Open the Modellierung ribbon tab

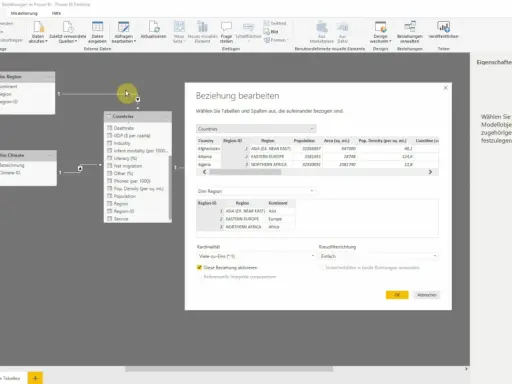click(24, 13)
